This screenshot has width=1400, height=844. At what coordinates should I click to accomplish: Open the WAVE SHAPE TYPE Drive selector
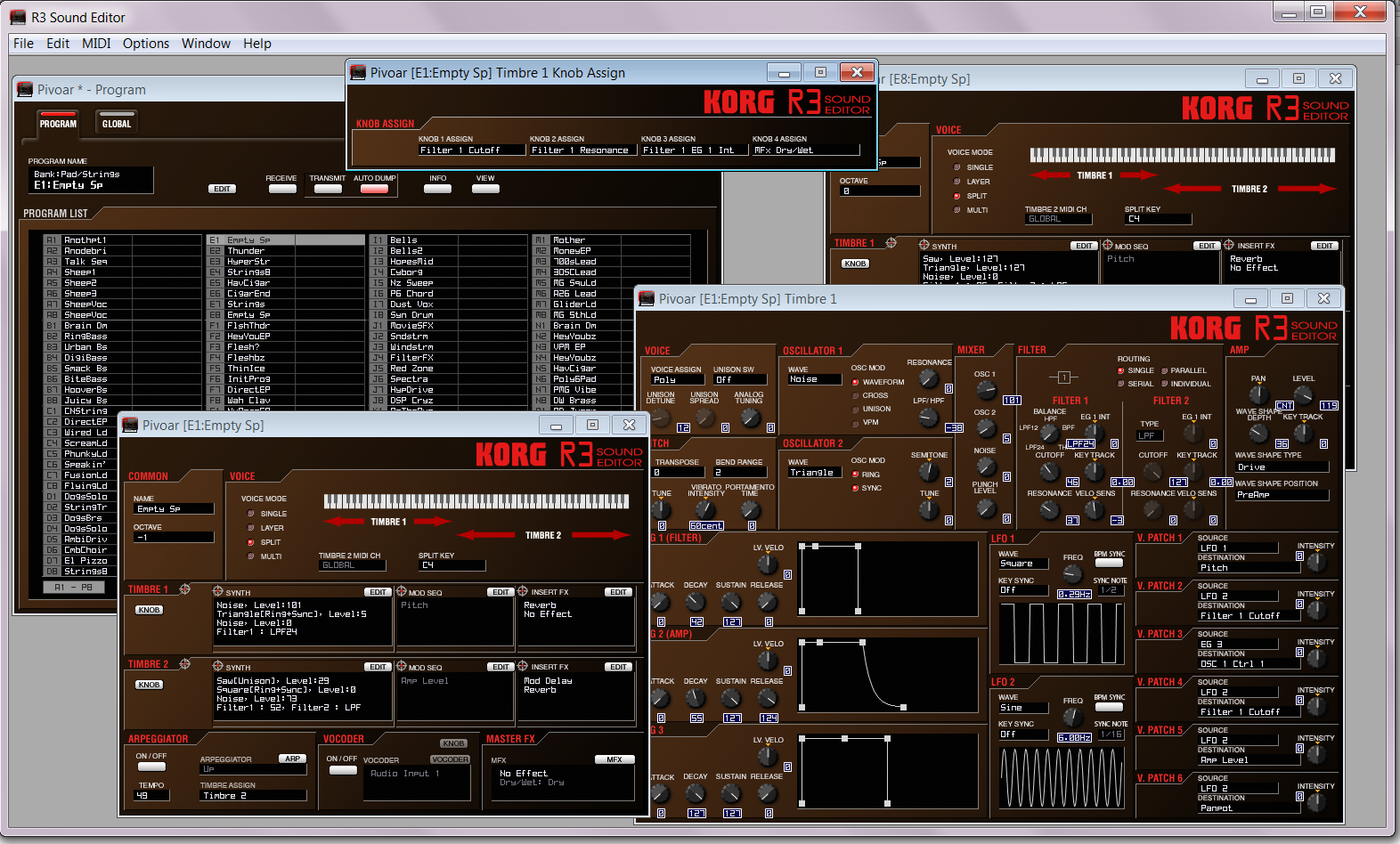1282,467
